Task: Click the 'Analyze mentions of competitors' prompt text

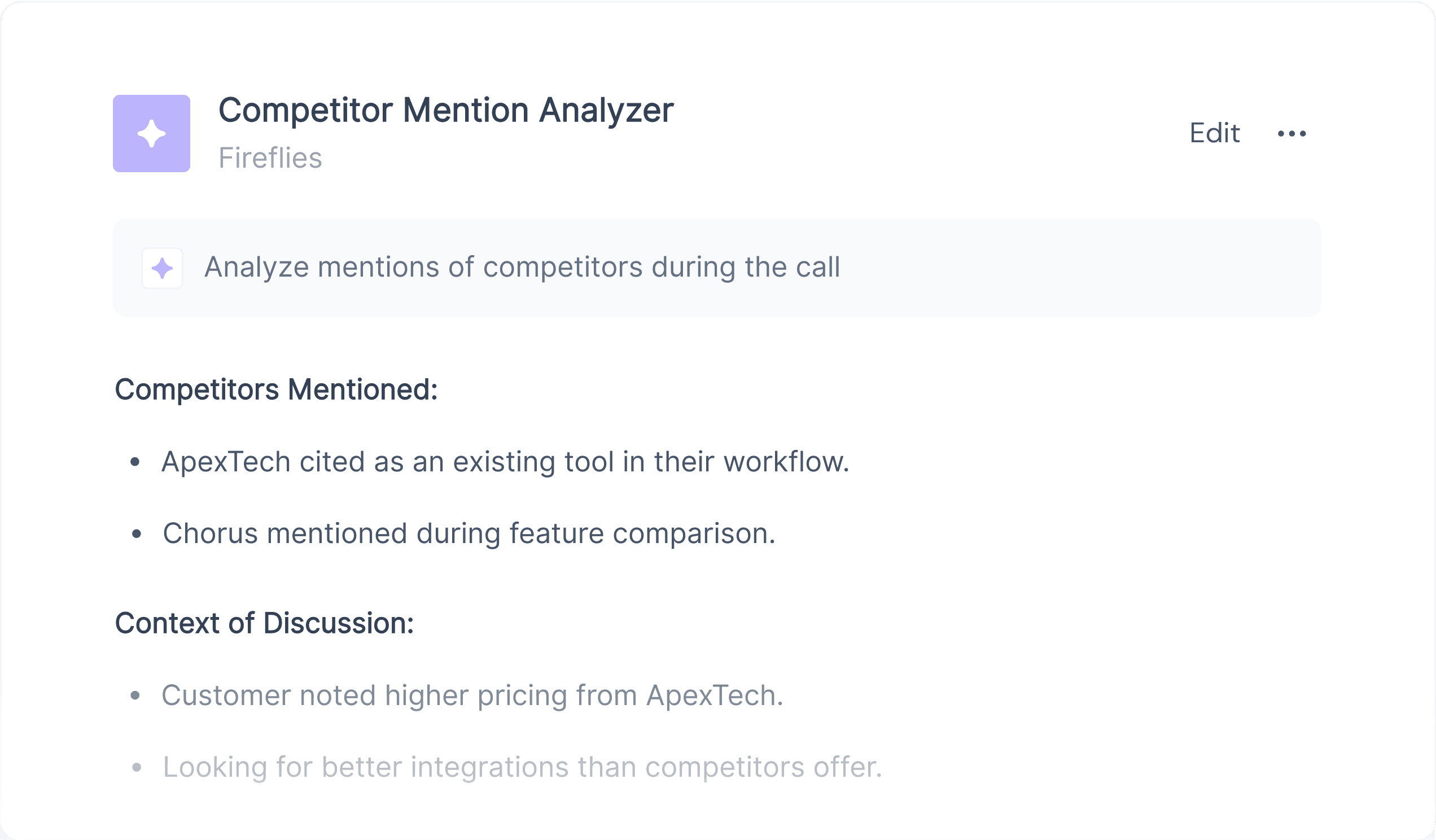Action: pos(522,266)
